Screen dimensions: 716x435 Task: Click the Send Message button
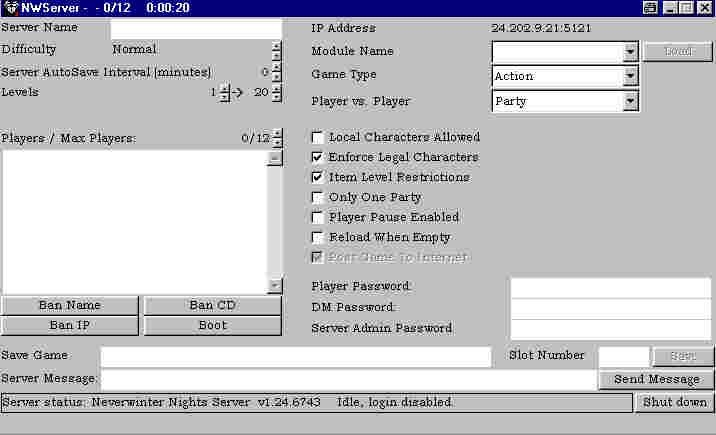coord(656,379)
